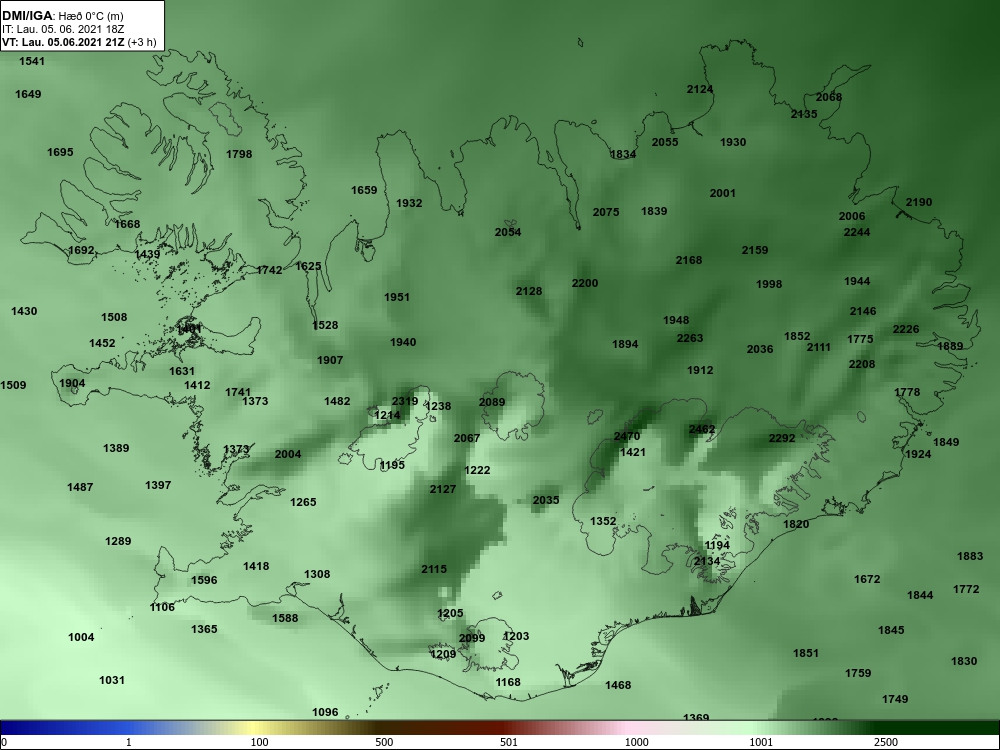
Task: Click the color scale label '500'
Action: coord(384,742)
